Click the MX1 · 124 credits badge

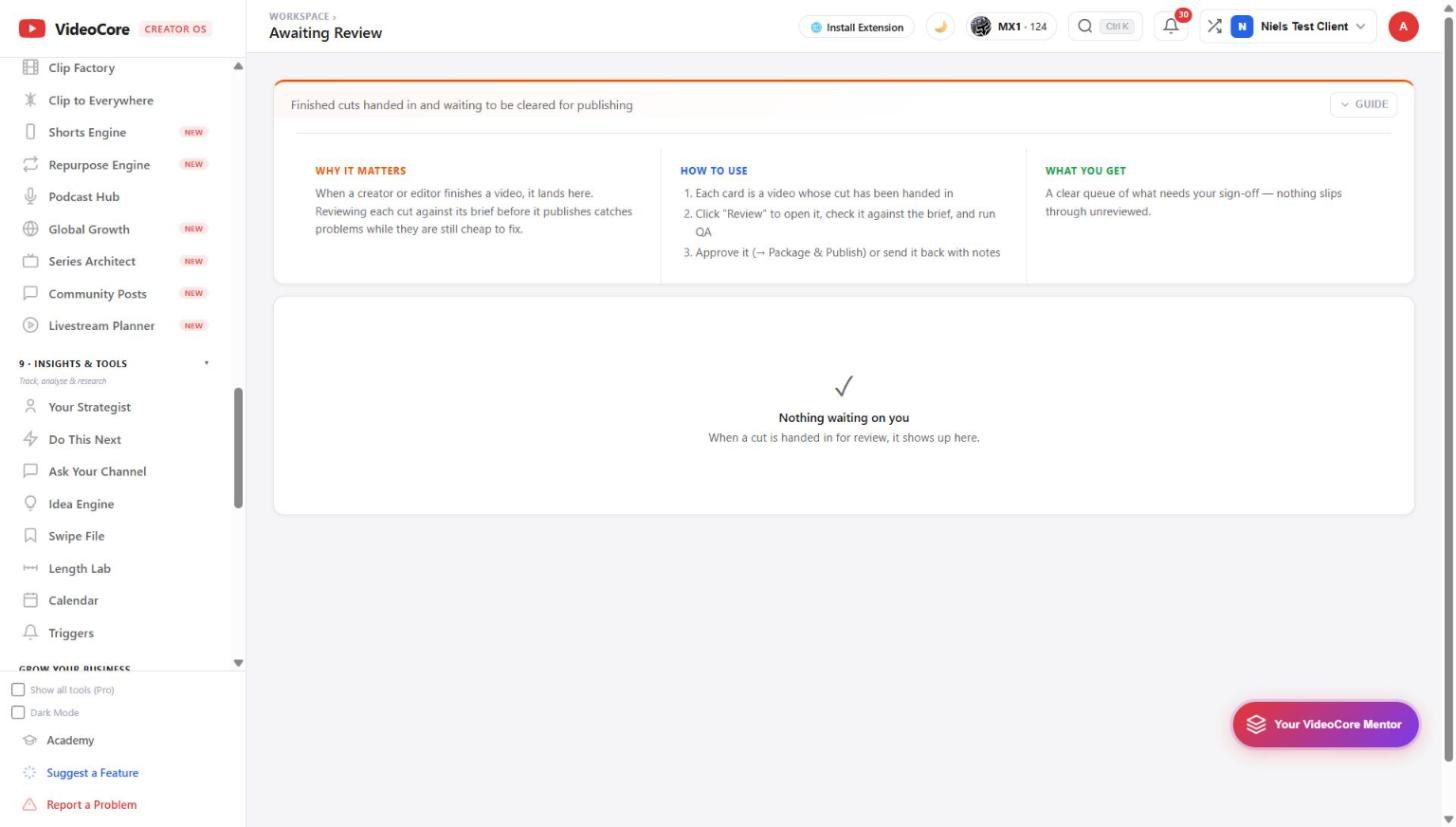[x=1011, y=27]
